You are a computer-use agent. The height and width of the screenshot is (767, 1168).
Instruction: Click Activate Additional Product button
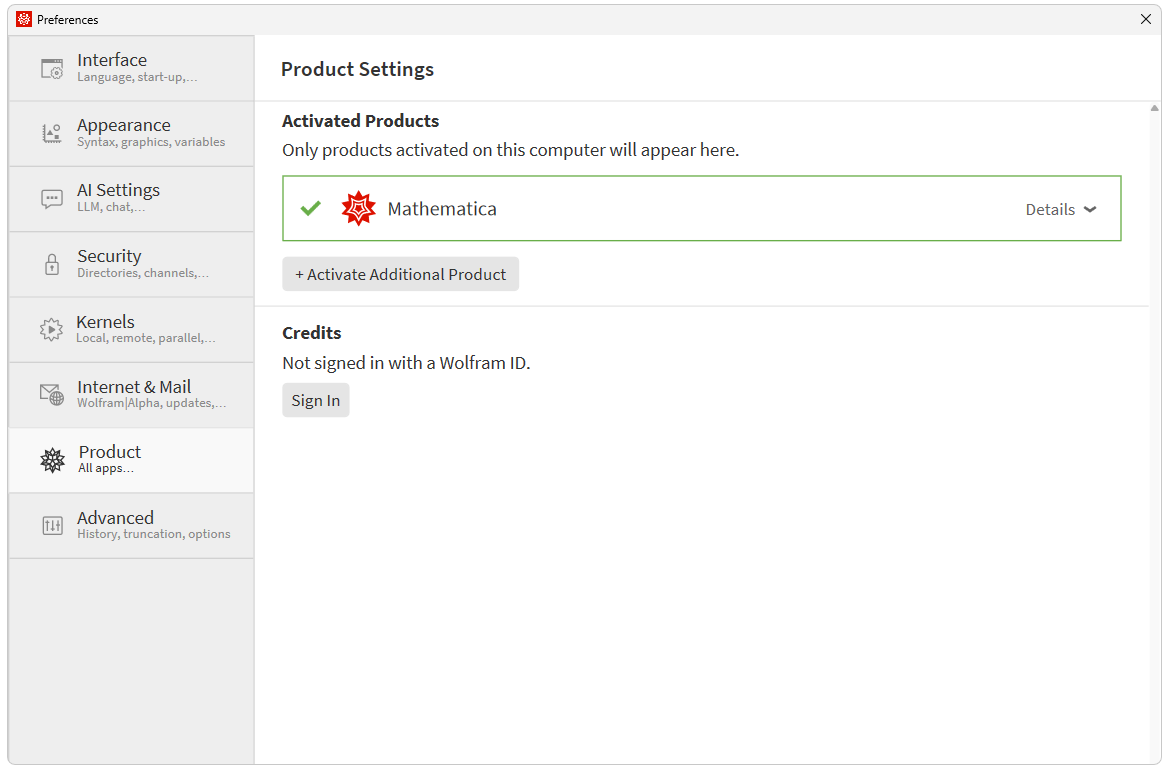click(400, 274)
